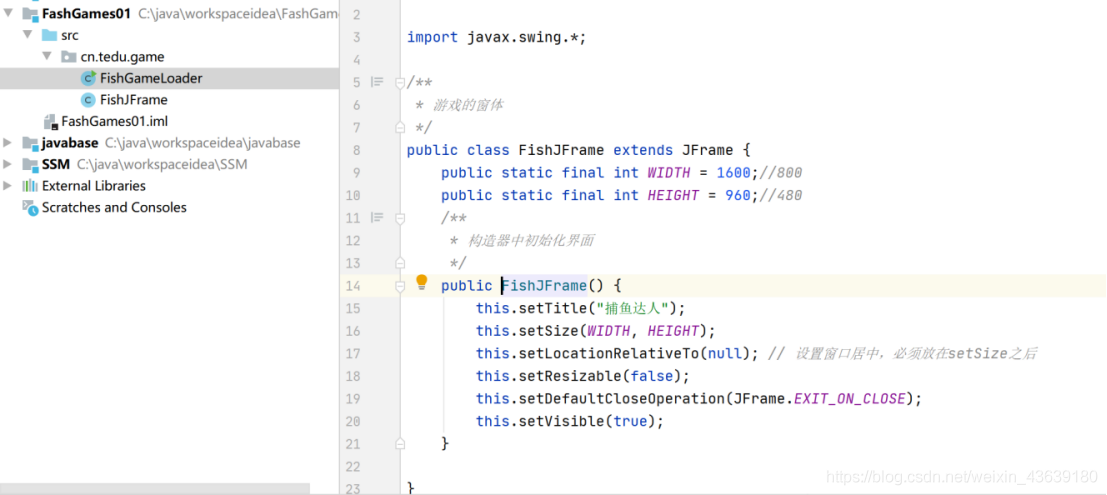Click the //800 comment

(781, 173)
